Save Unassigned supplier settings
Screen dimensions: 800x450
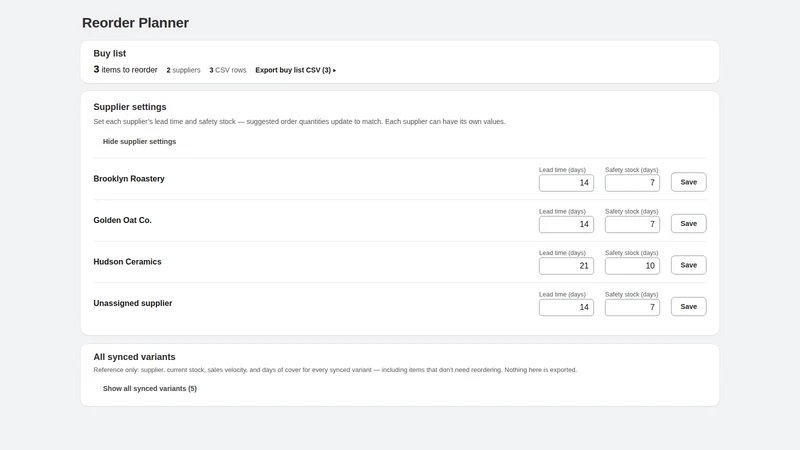[688, 307]
